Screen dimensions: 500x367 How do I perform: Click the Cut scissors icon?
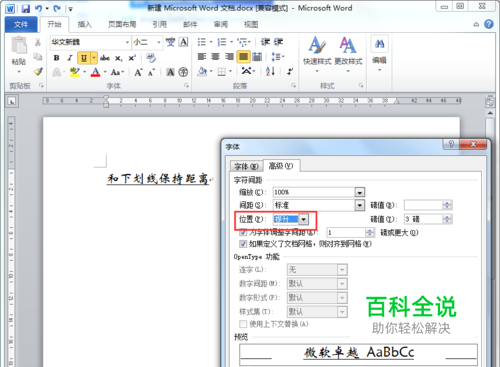click(38, 42)
